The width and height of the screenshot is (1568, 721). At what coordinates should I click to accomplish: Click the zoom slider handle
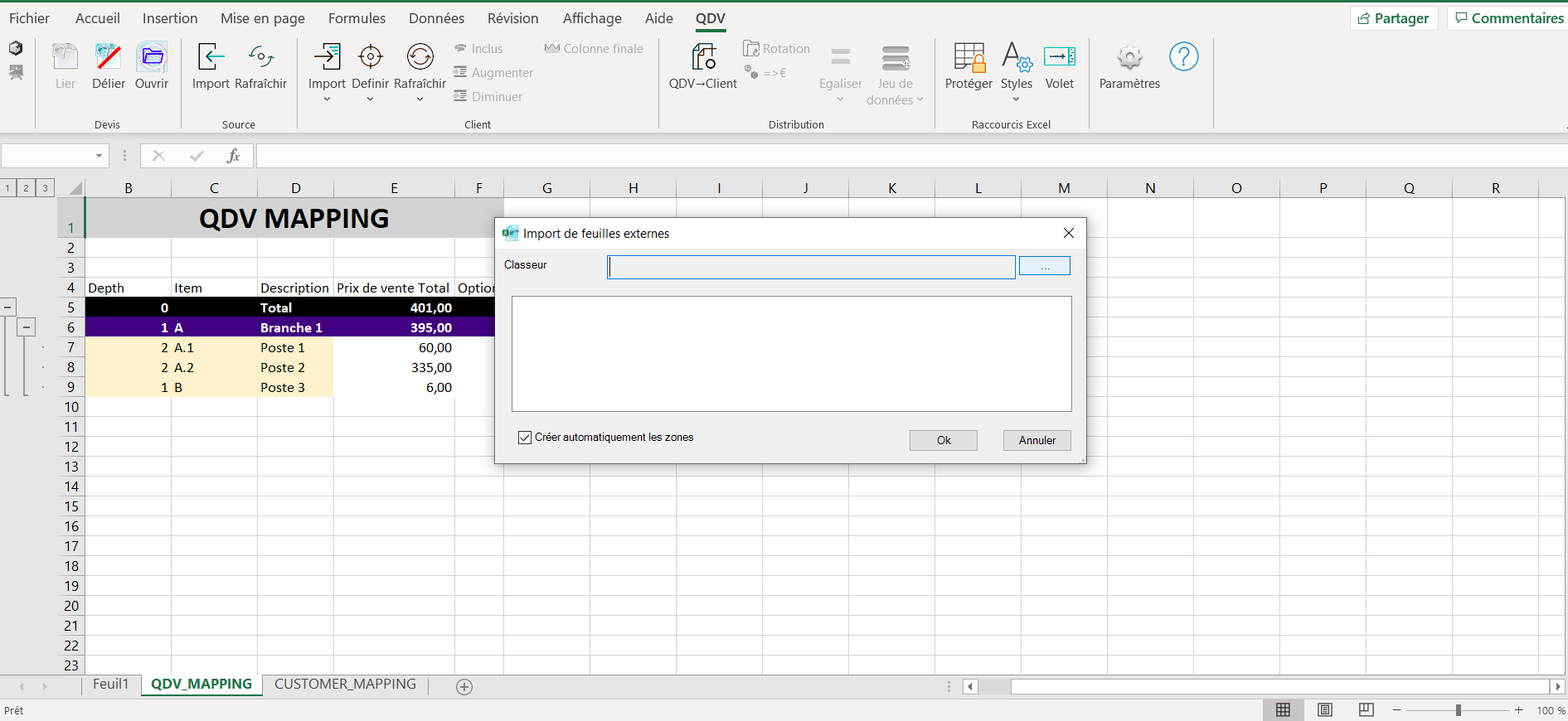pos(1459,710)
